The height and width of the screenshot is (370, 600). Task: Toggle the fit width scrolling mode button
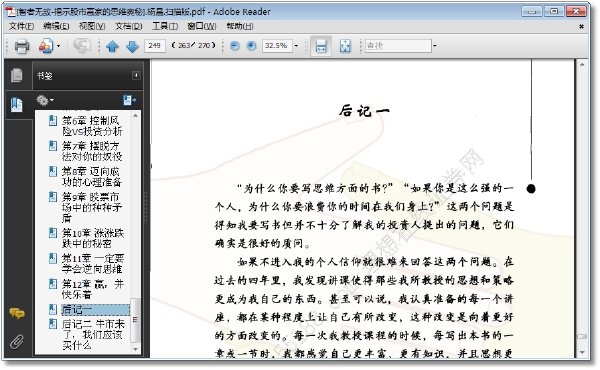[x=321, y=46]
